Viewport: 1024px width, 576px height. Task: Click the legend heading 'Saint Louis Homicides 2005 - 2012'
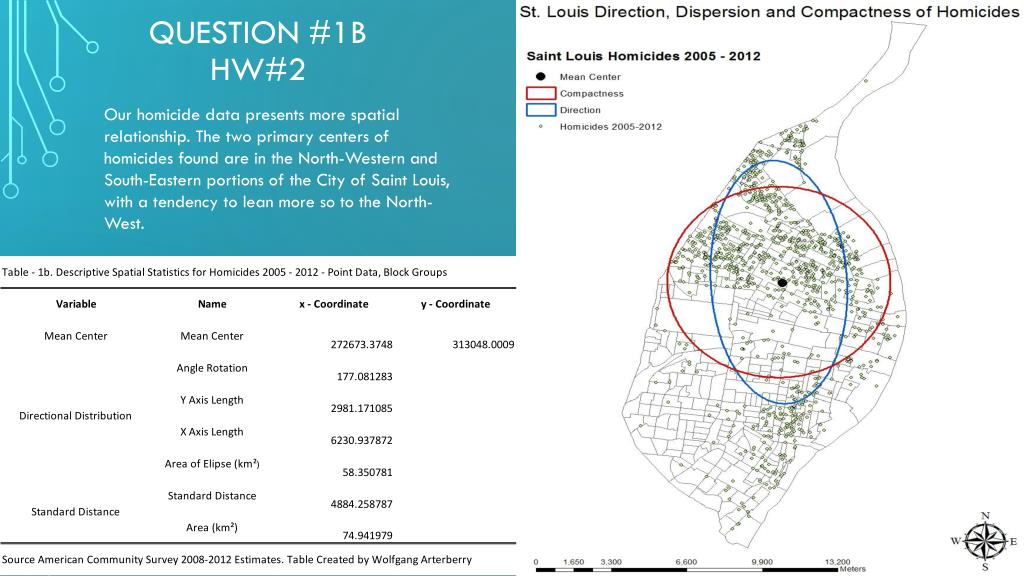pos(643,56)
